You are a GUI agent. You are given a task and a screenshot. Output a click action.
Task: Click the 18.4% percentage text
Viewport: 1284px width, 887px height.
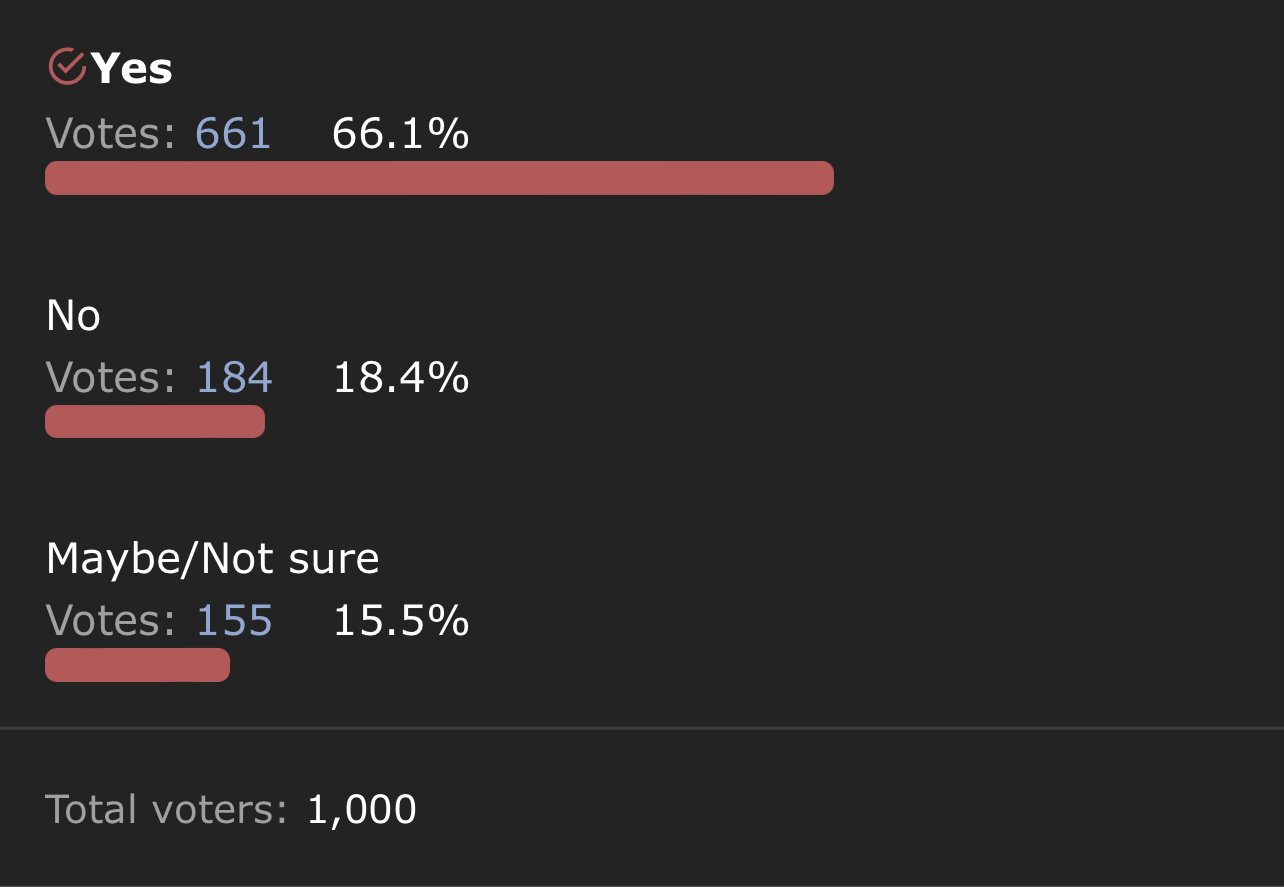point(400,377)
